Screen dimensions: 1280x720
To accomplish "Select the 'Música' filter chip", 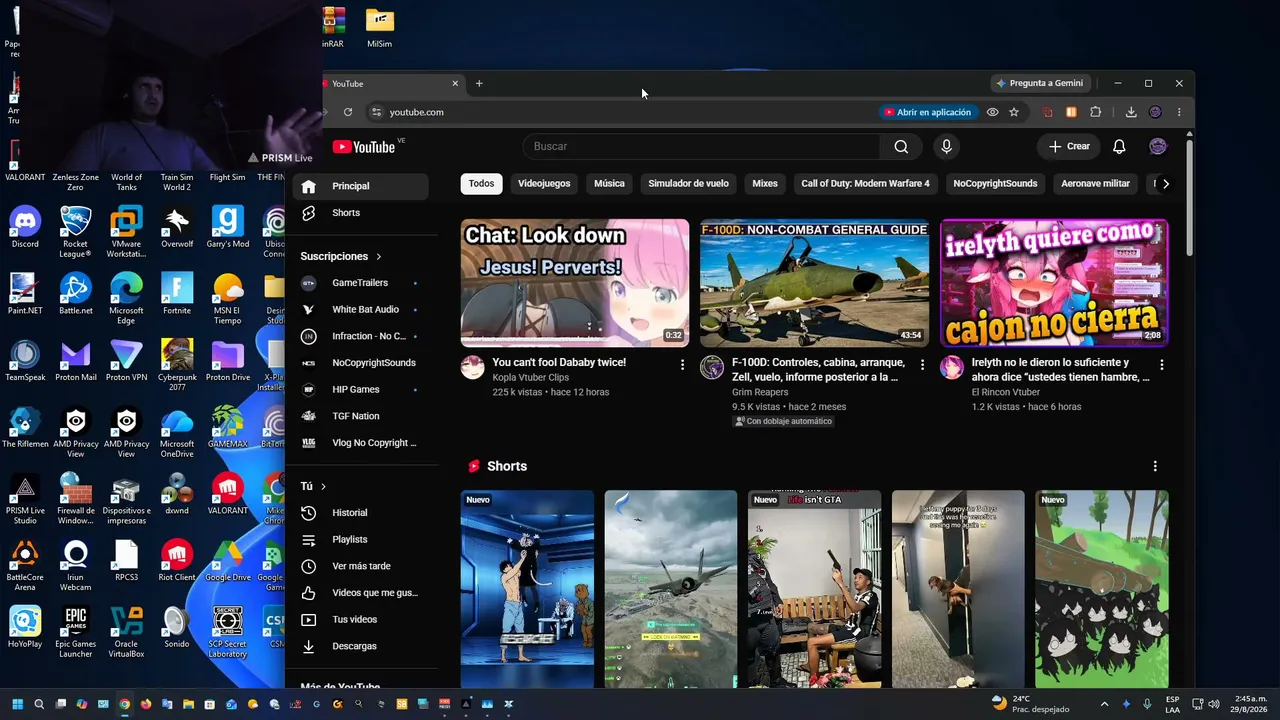I will [609, 184].
